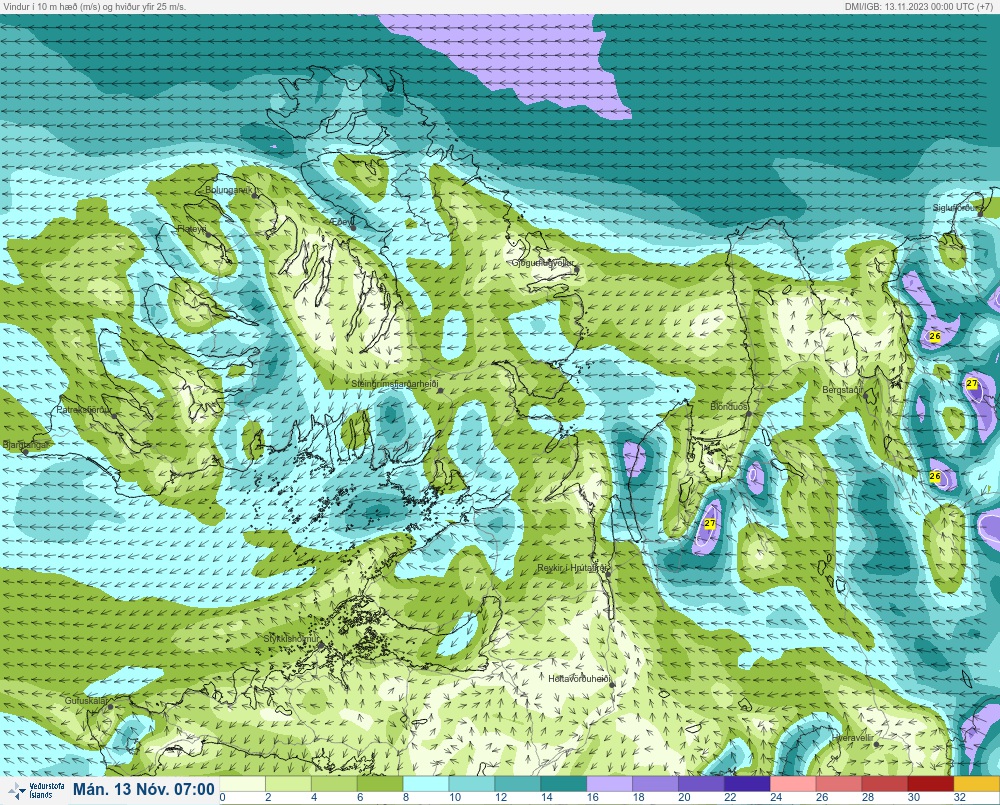1000x805 pixels.
Task: Click the Bjargtangar station label
Action: point(24,445)
